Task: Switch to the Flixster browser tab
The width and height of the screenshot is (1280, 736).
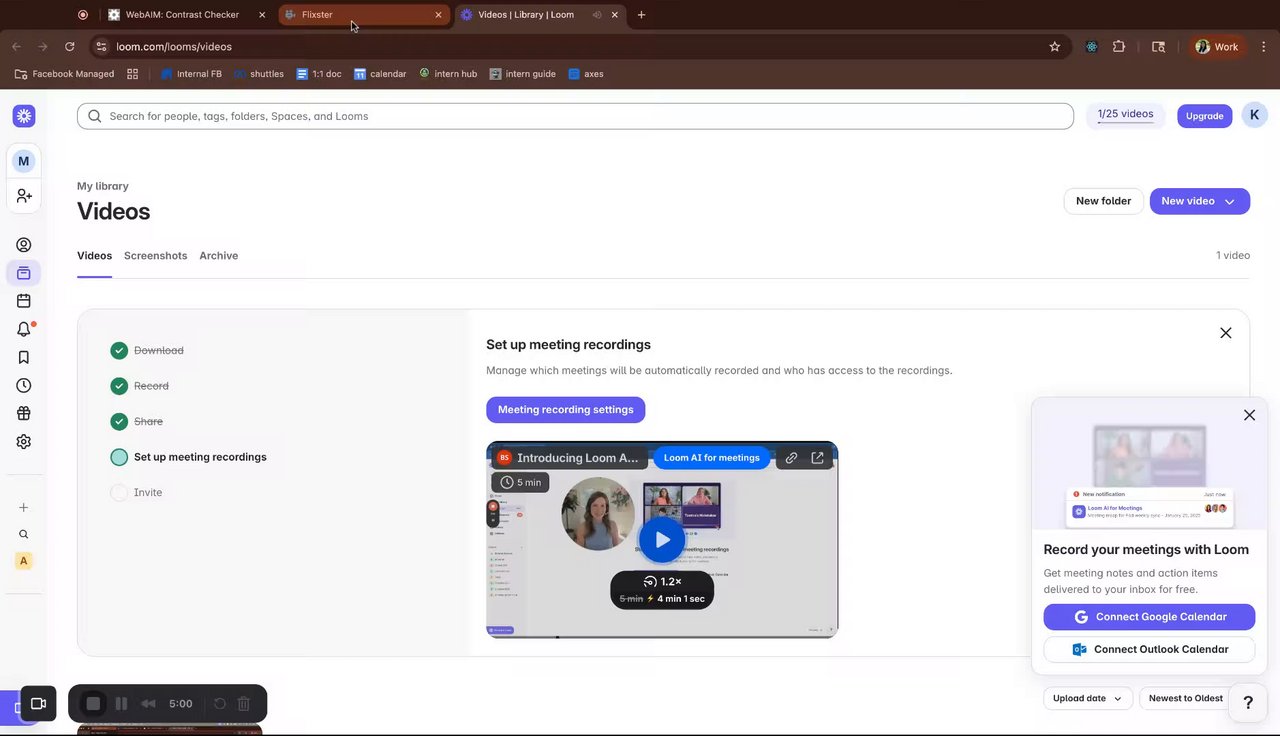Action: click(x=362, y=15)
